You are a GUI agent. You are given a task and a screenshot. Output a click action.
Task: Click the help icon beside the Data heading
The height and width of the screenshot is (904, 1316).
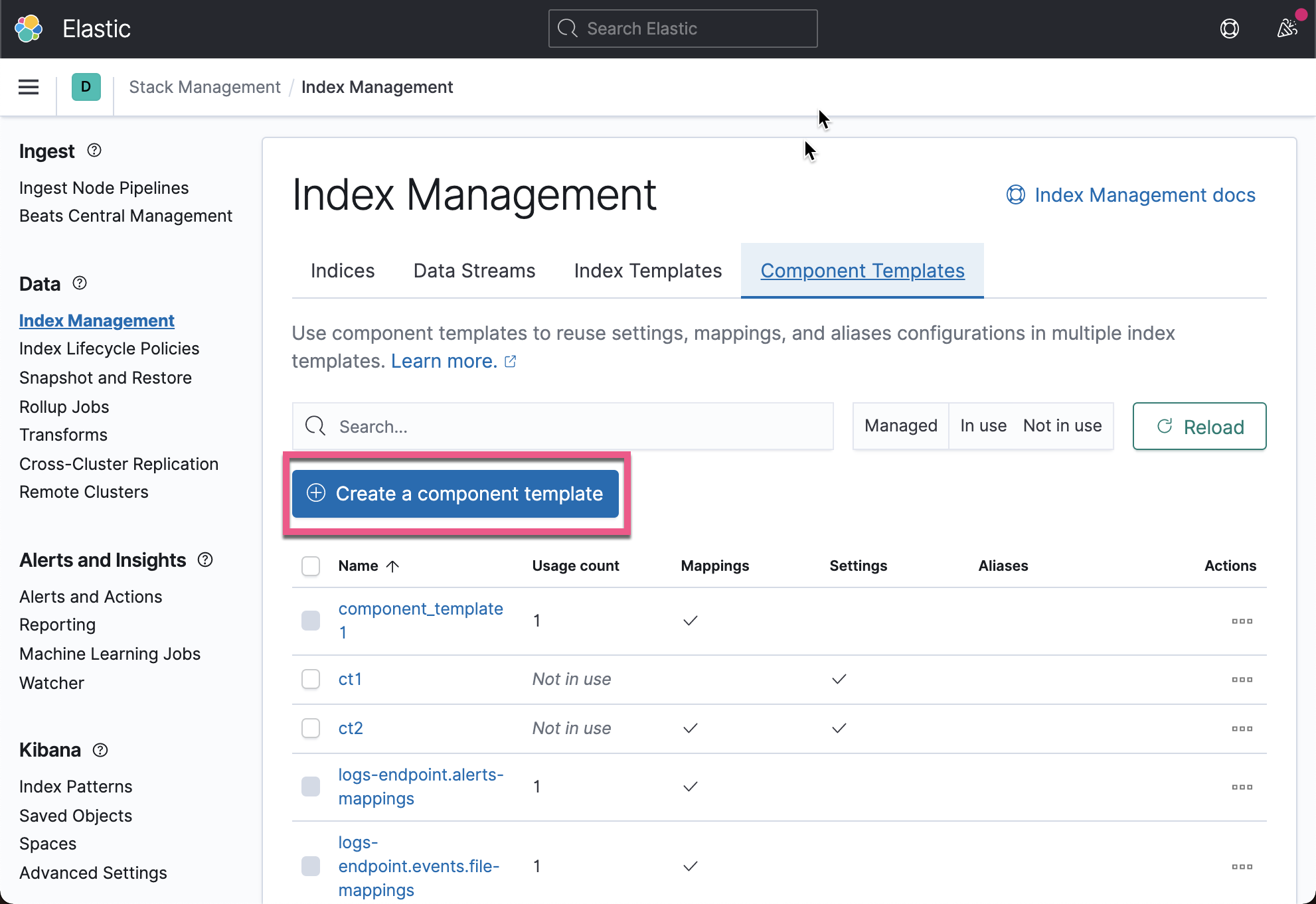click(x=79, y=283)
